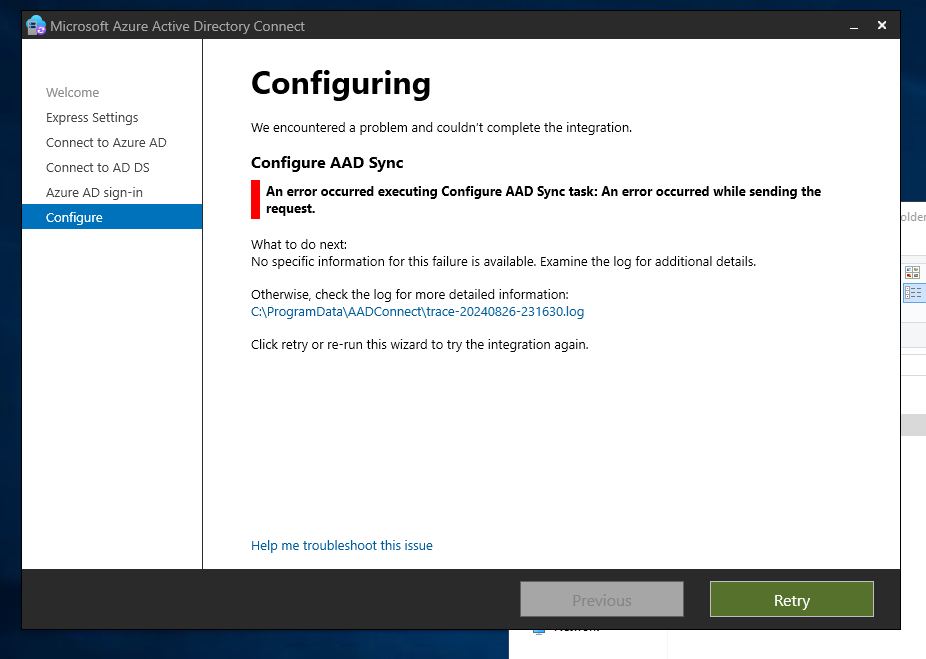Open the Connect to Azure AD step

106,142
